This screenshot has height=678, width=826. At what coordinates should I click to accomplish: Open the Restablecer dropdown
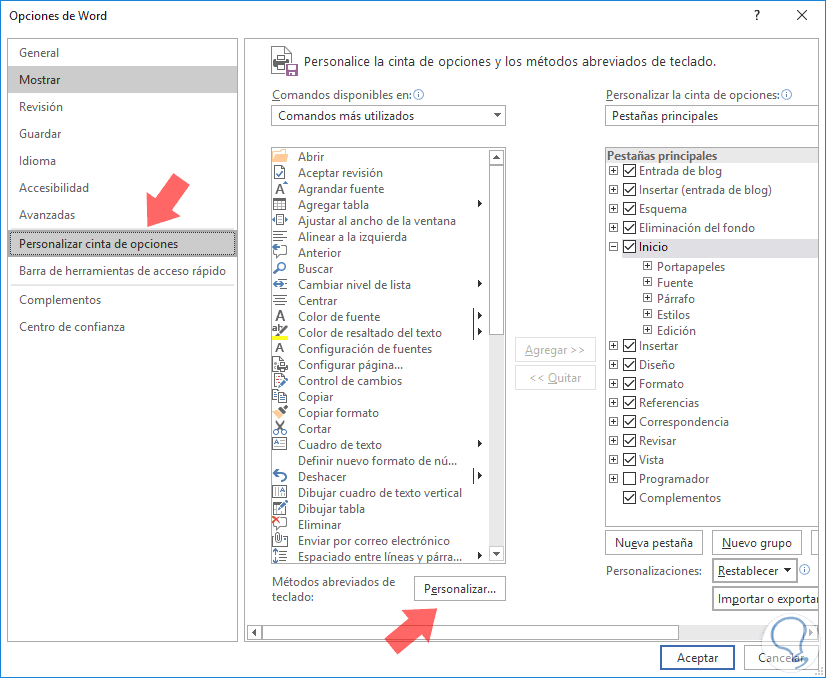(754, 571)
